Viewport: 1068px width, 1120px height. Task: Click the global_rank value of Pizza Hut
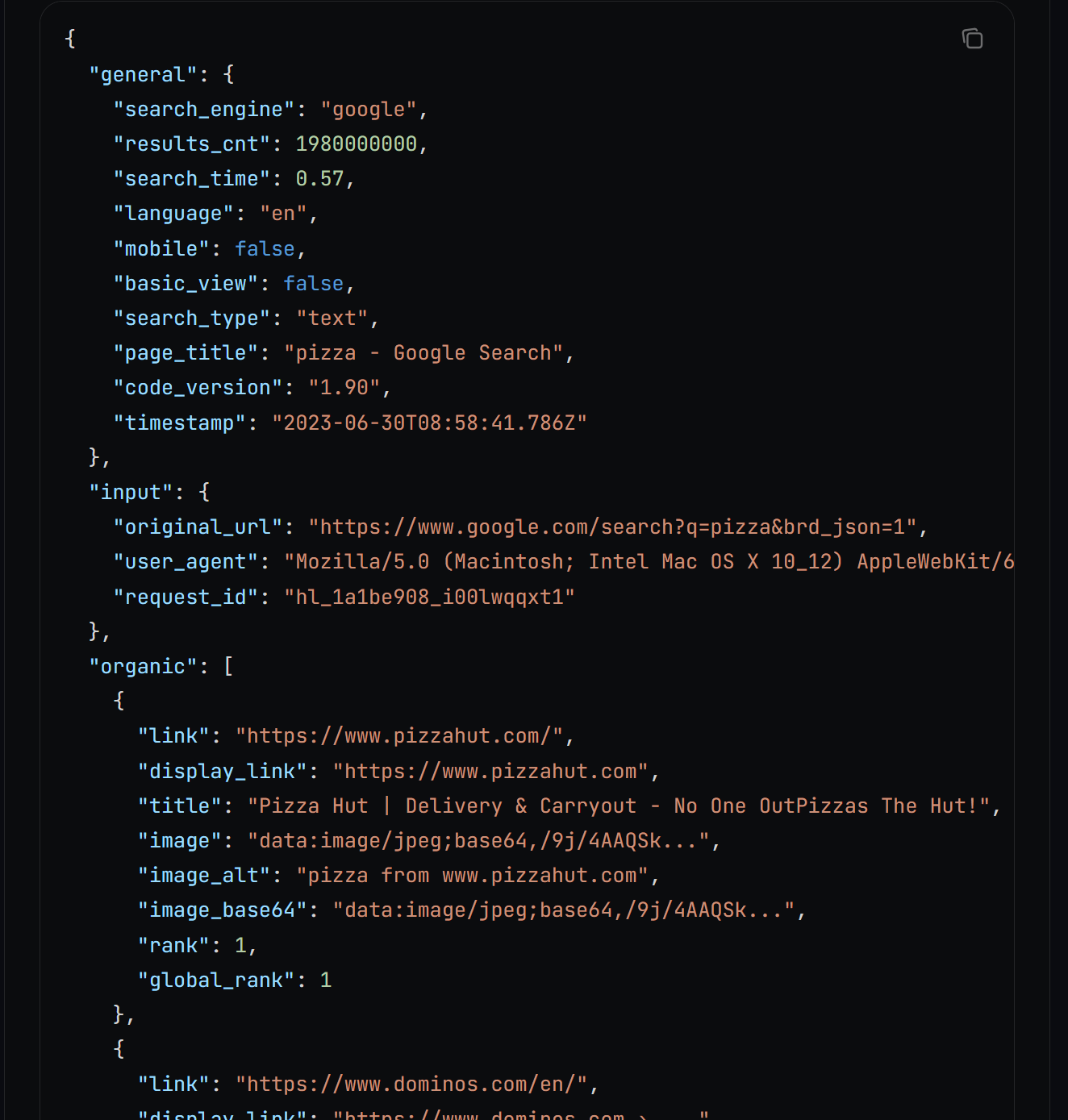326,981
